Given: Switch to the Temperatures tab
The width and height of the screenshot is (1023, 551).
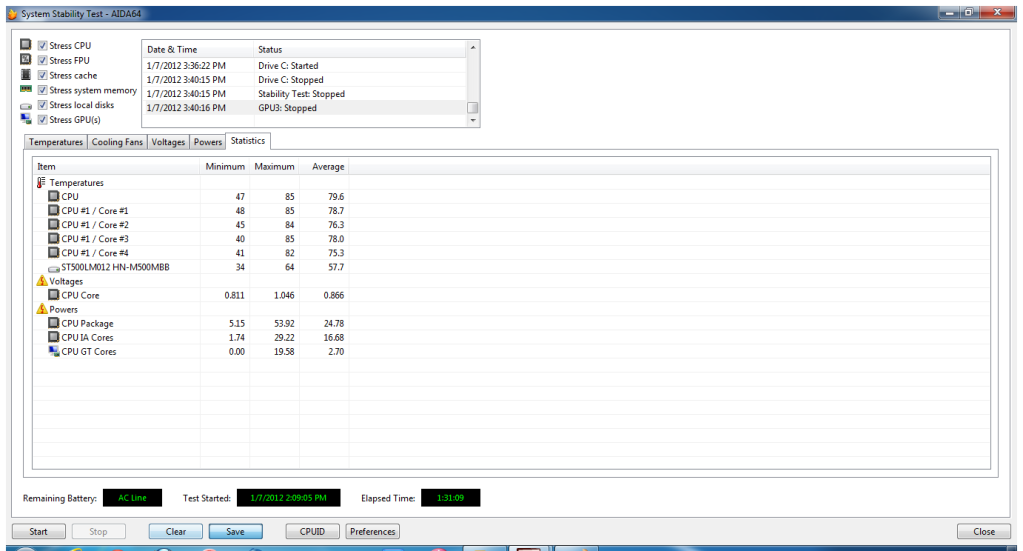Looking at the screenshot, I should click(55, 142).
